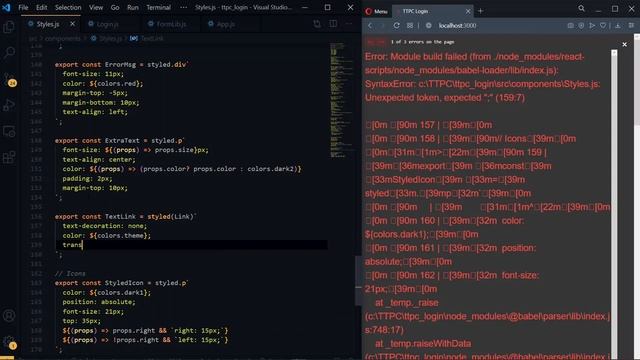
Task: Click the site info icon beside address
Action: click(x=428, y=25)
